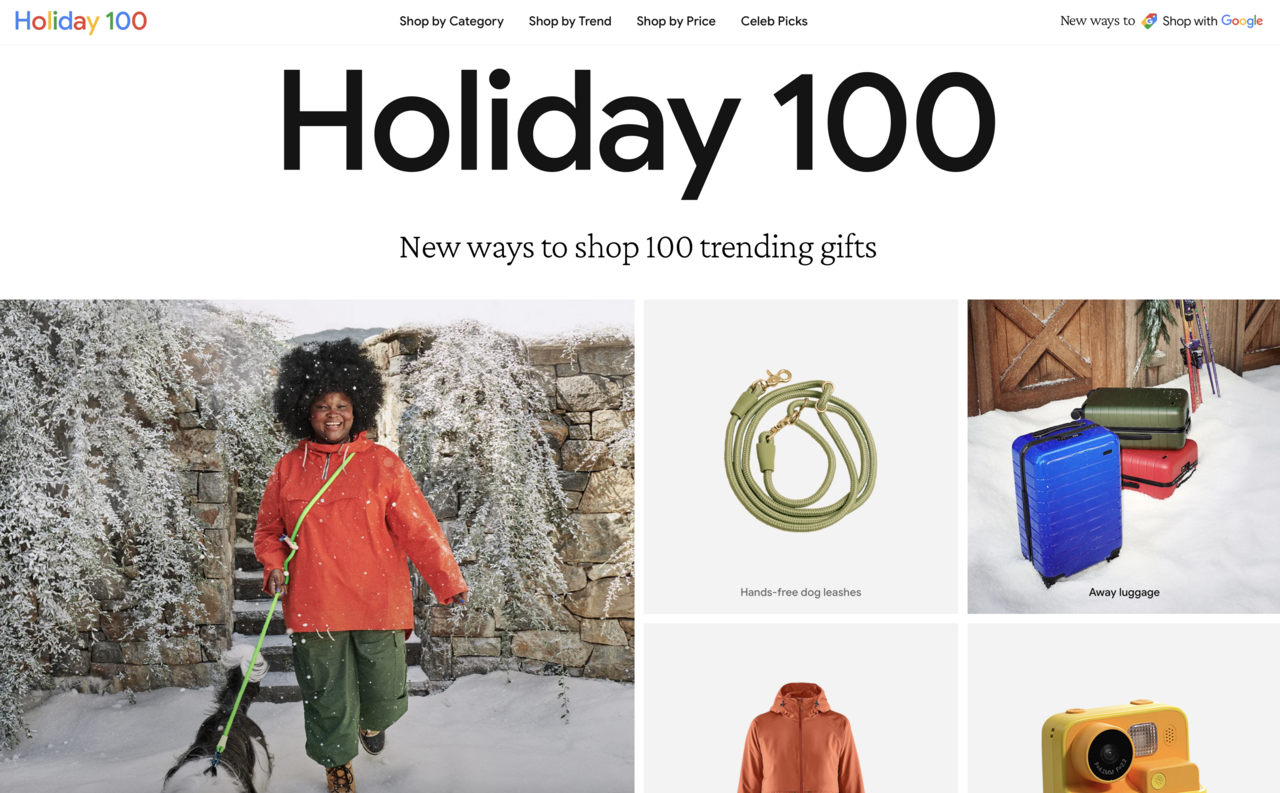Click the word Google in the header

(1242, 21)
